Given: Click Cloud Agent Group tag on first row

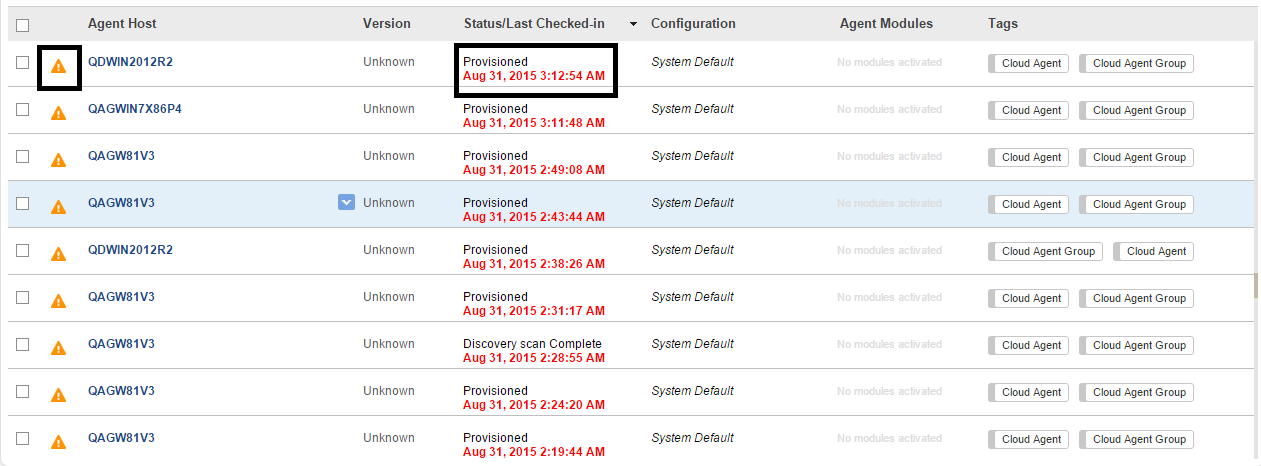Looking at the screenshot, I should [1137, 63].
